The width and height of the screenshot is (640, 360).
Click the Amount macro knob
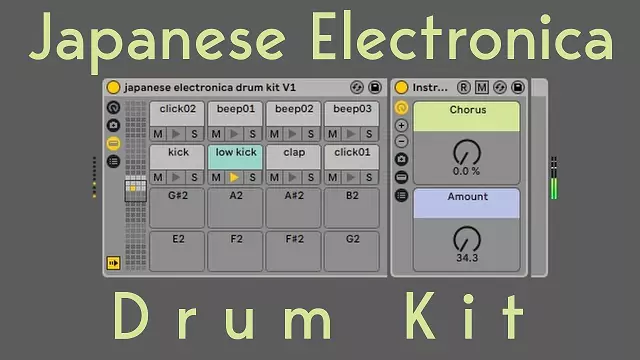(x=467, y=239)
